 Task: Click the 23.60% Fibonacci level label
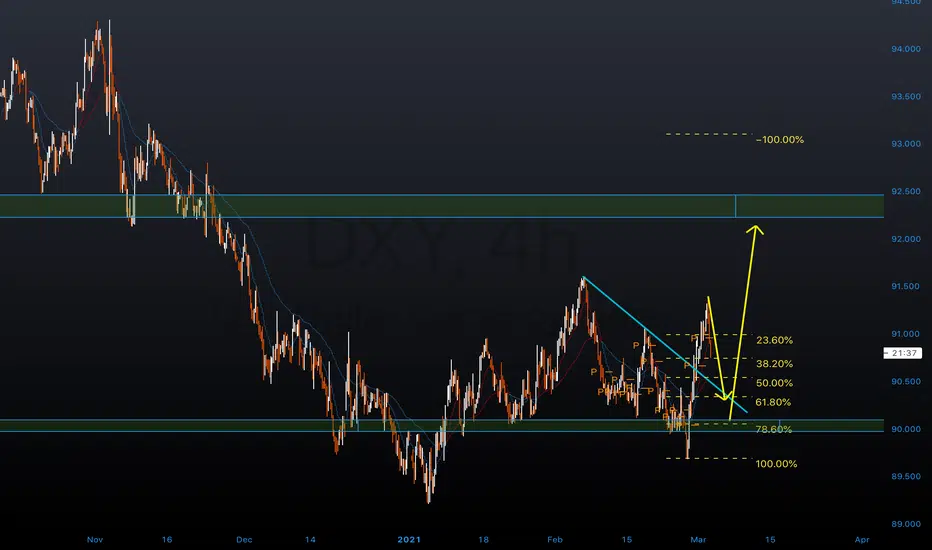coord(774,340)
